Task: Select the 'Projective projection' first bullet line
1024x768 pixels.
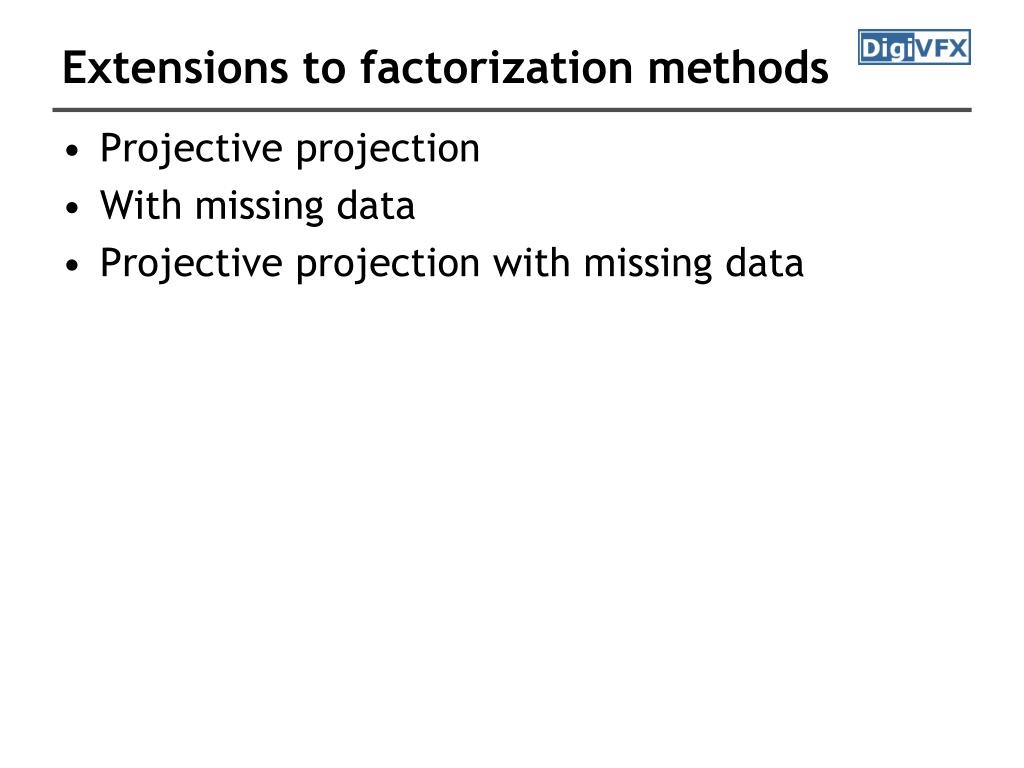Action: click(x=290, y=149)
